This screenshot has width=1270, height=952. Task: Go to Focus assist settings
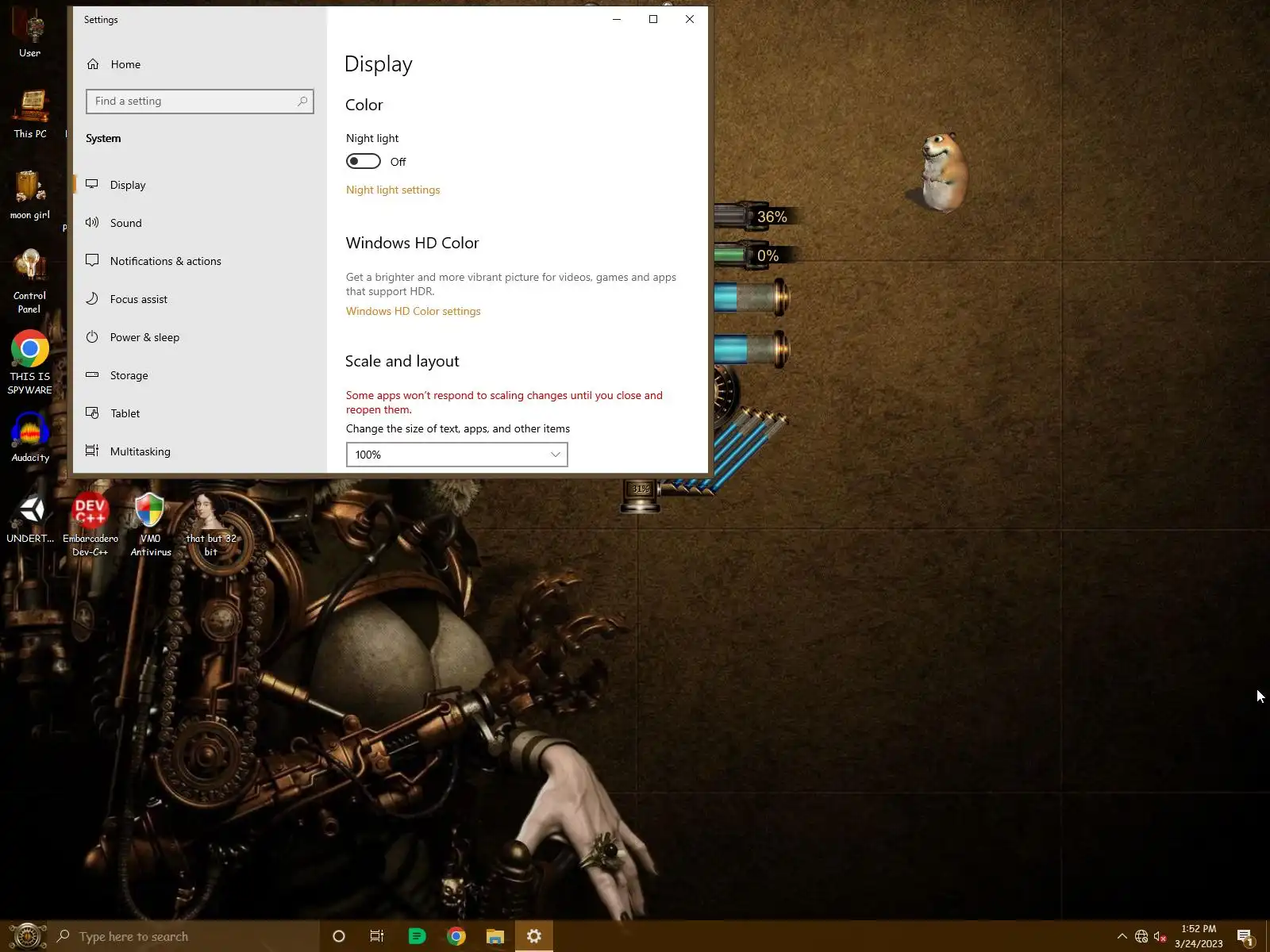[138, 299]
